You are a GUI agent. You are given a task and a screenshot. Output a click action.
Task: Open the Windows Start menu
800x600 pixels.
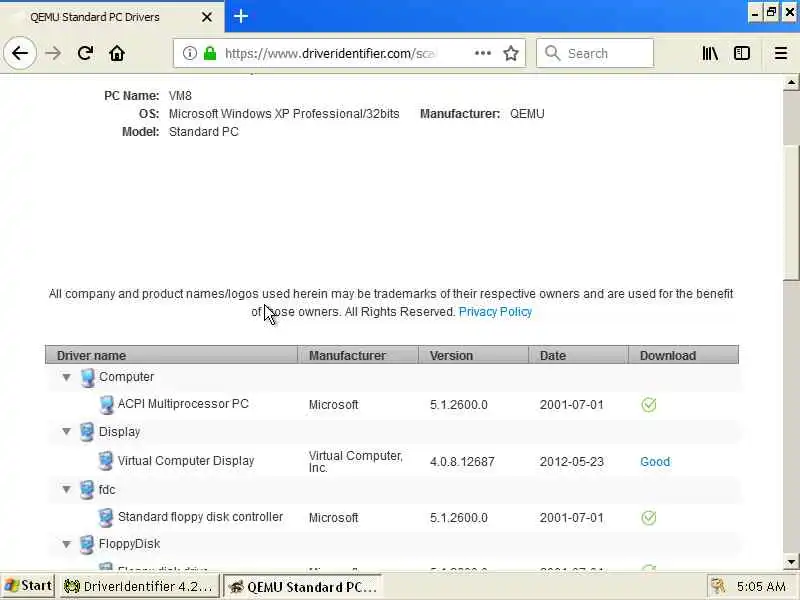(x=28, y=586)
